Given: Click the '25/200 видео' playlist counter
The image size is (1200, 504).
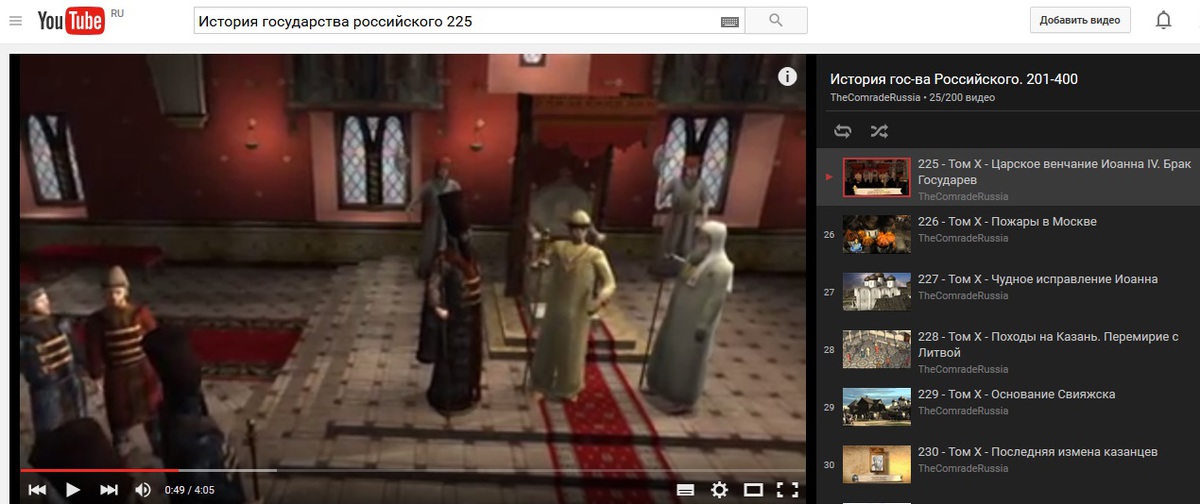Looking at the screenshot, I should pos(962,98).
